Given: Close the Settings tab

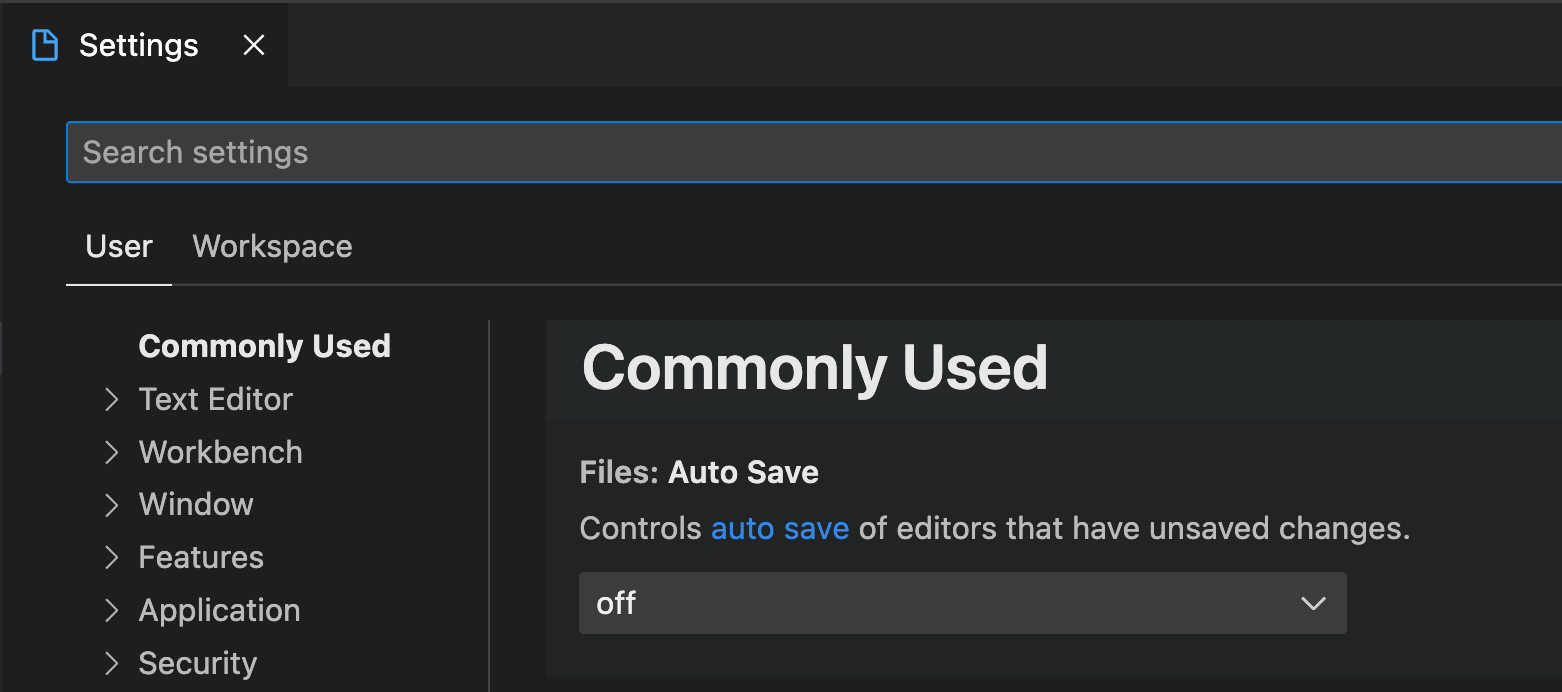Looking at the screenshot, I should [253, 45].
